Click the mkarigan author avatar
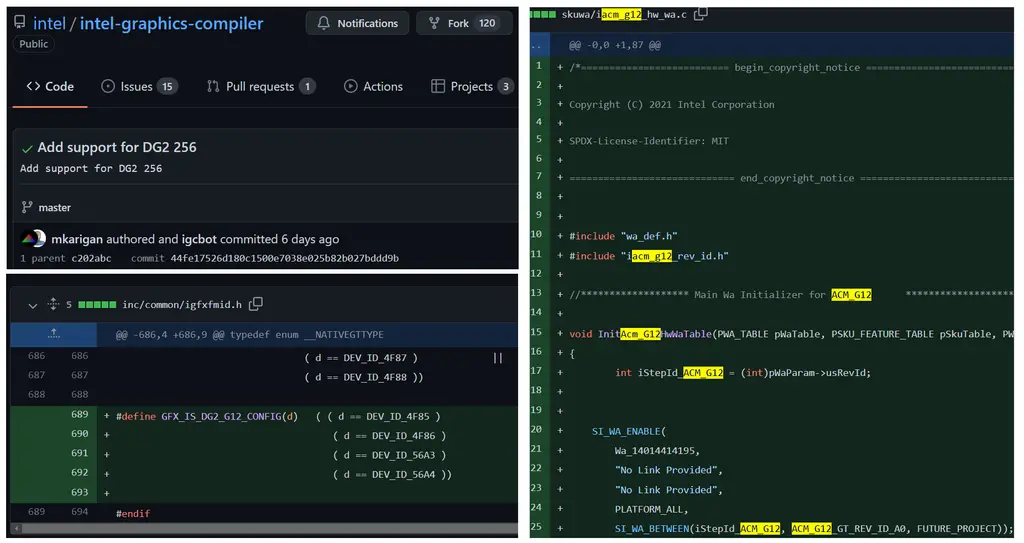The height and width of the screenshot is (543, 1024). click(x=34, y=239)
